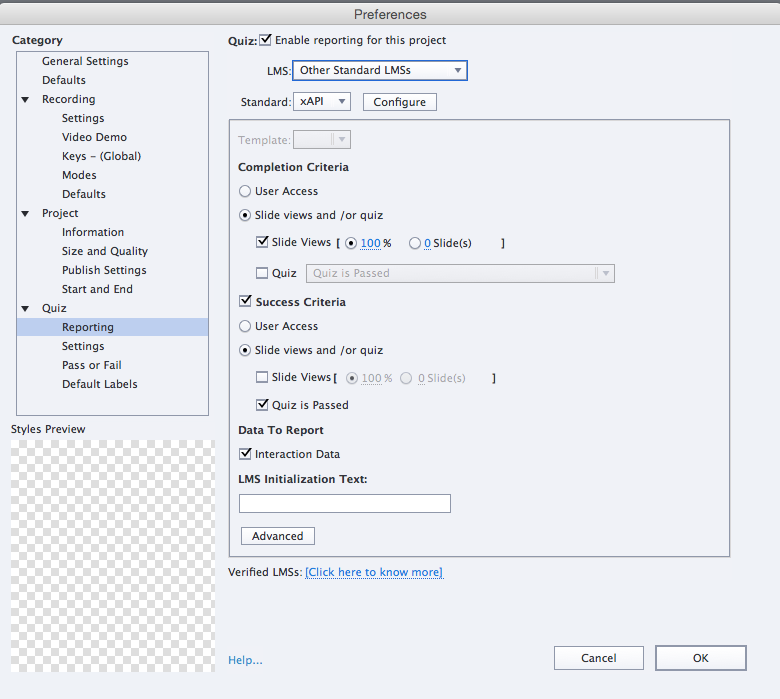Collapse the Project category triangle
Screen dimensions: 780x699
coord(25,214)
